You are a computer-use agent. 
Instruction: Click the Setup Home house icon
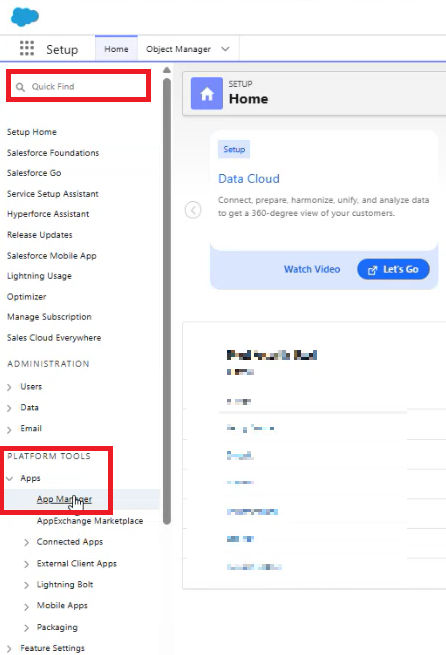click(207, 94)
